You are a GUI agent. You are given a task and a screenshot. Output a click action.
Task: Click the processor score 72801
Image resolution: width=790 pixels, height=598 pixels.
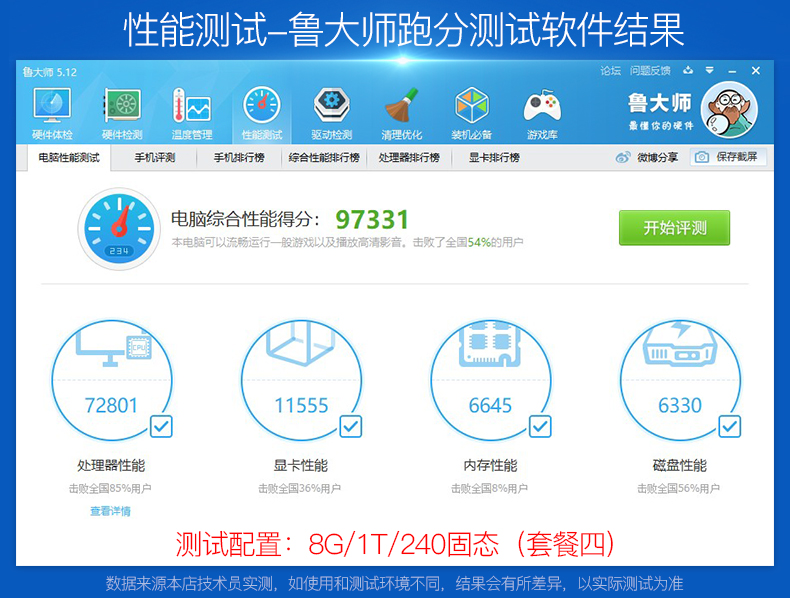[x=111, y=405]
